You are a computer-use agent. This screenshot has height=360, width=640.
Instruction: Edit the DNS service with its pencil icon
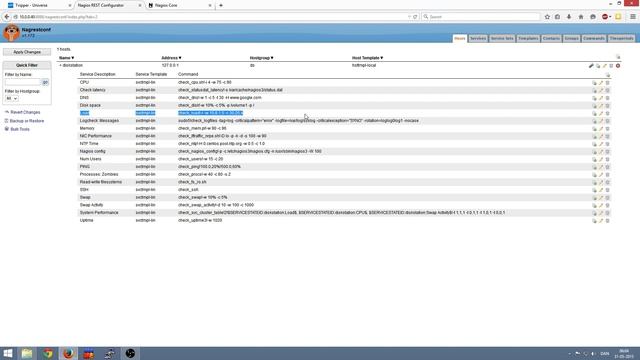pos(601,98)
